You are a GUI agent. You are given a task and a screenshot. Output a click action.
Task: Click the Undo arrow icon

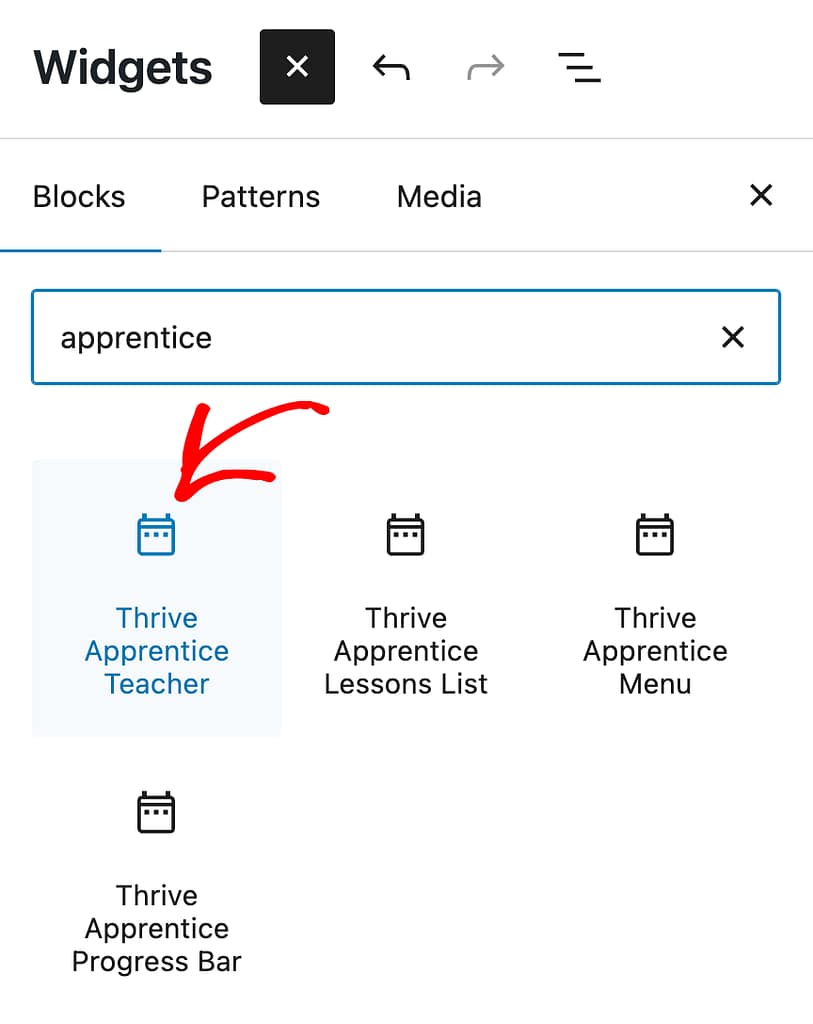391,67
